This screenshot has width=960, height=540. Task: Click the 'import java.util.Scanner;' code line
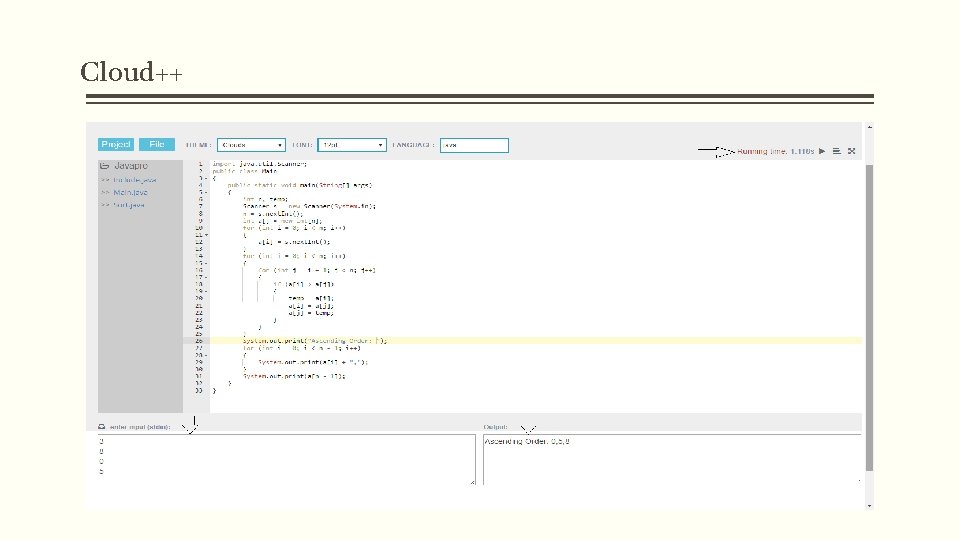(x=260, y=163)
